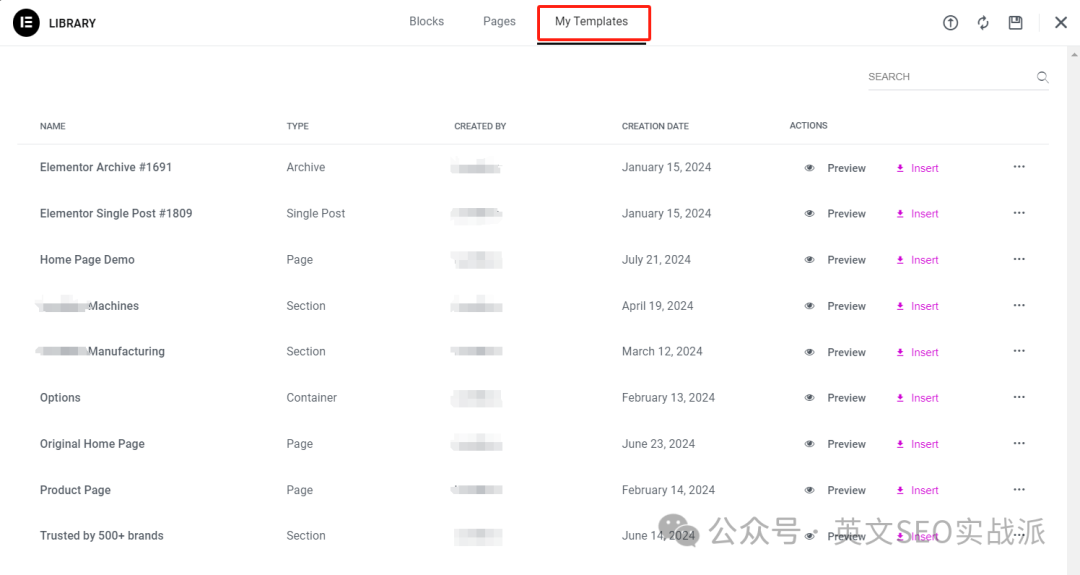This screenshot has width=1080, height=575.
Task: Sync the library with refresh icon
Action: pos(983,23)
